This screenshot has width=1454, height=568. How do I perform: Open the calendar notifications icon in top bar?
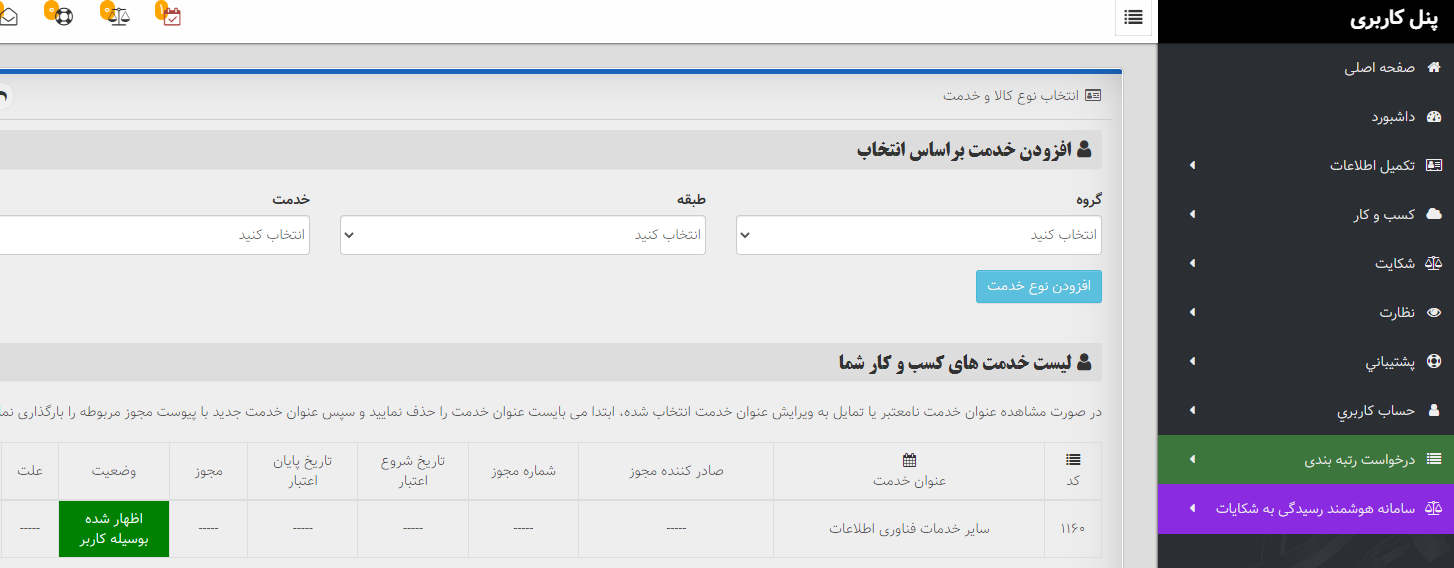[x=171, y=16]
